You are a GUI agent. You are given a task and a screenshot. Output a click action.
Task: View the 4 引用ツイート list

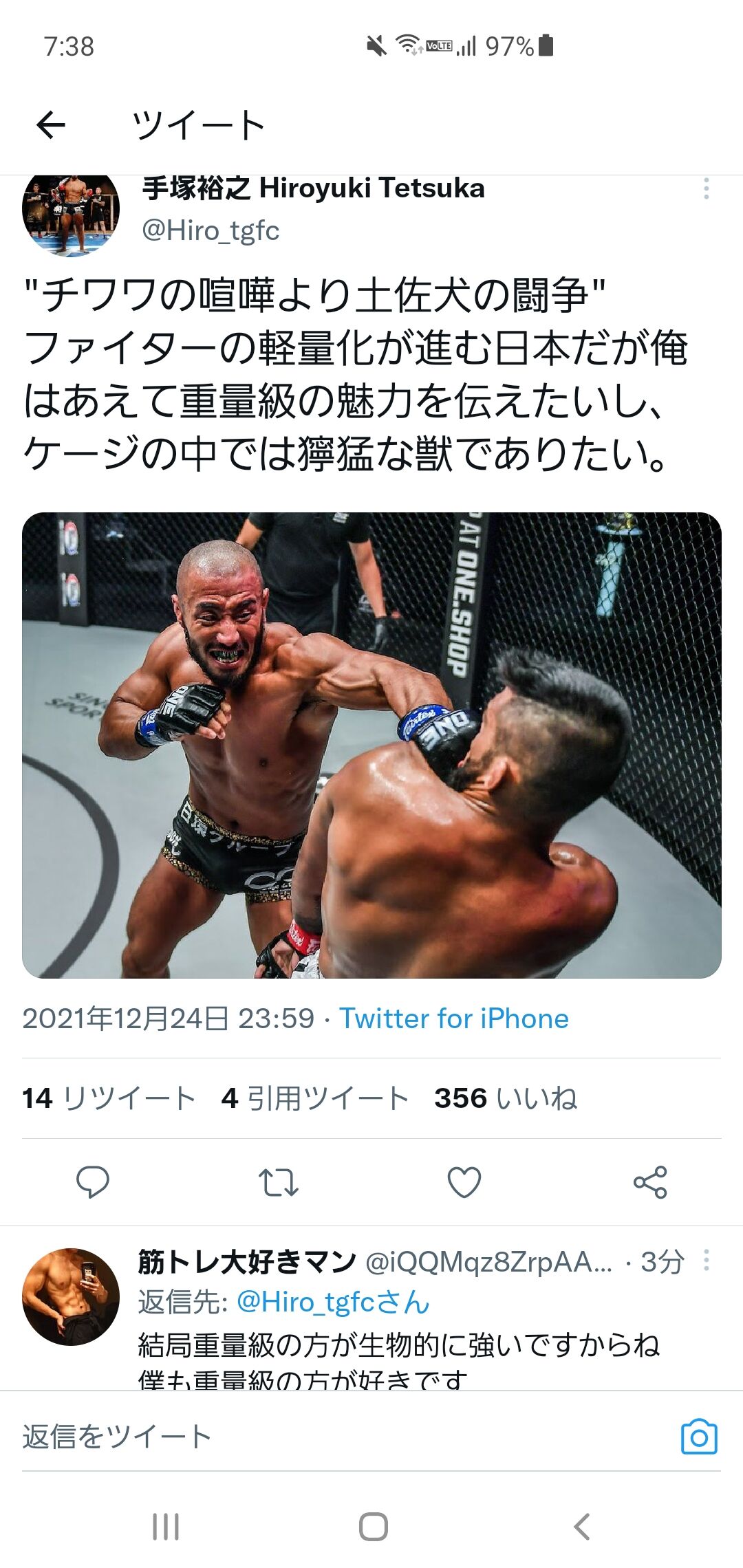tap(315, 1098)
